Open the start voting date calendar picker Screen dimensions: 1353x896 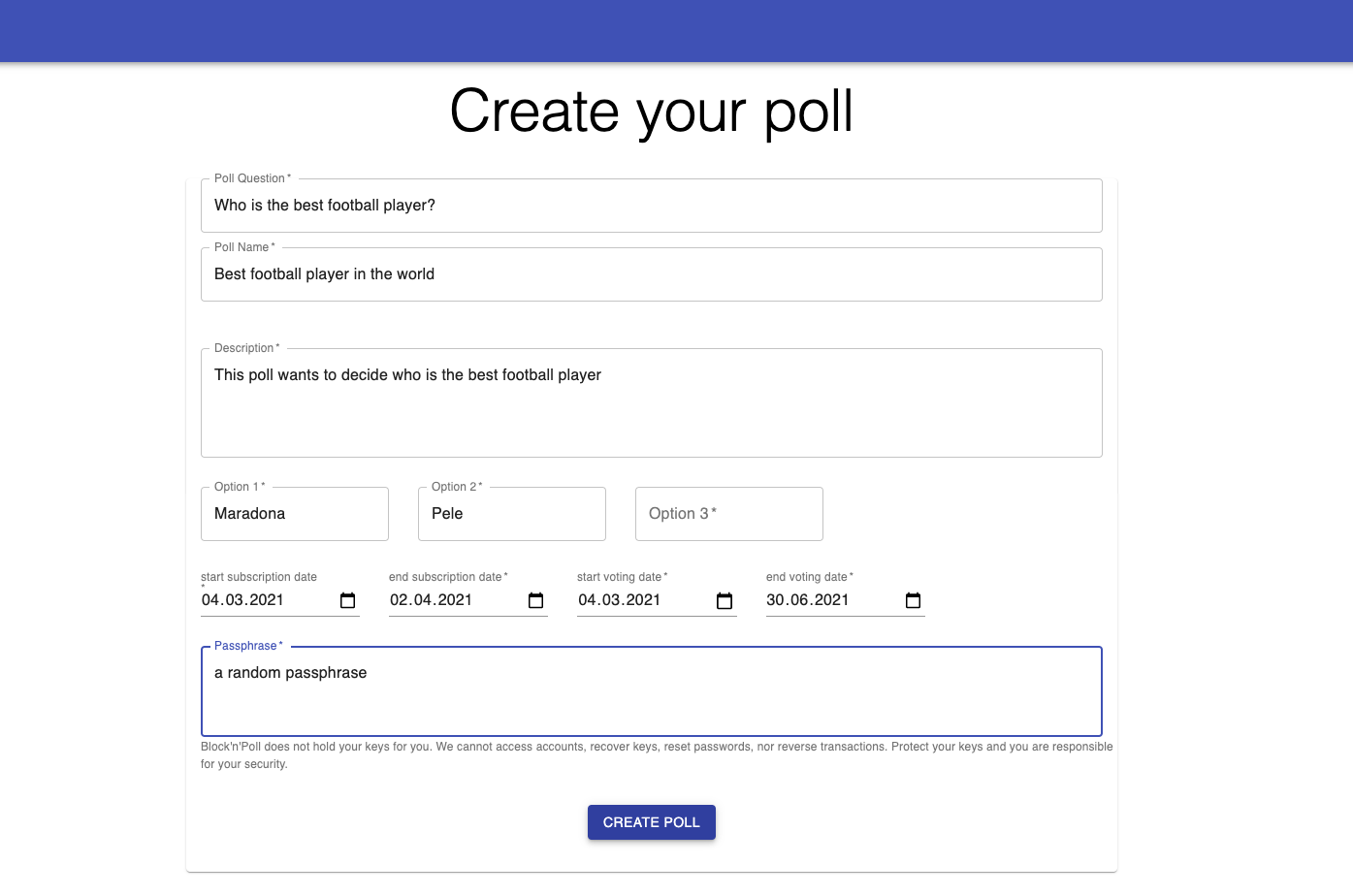[725, 600]
